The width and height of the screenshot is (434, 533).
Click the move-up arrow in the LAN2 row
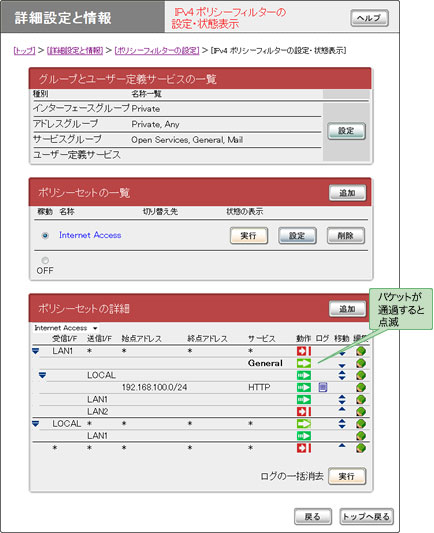[342, 409]
